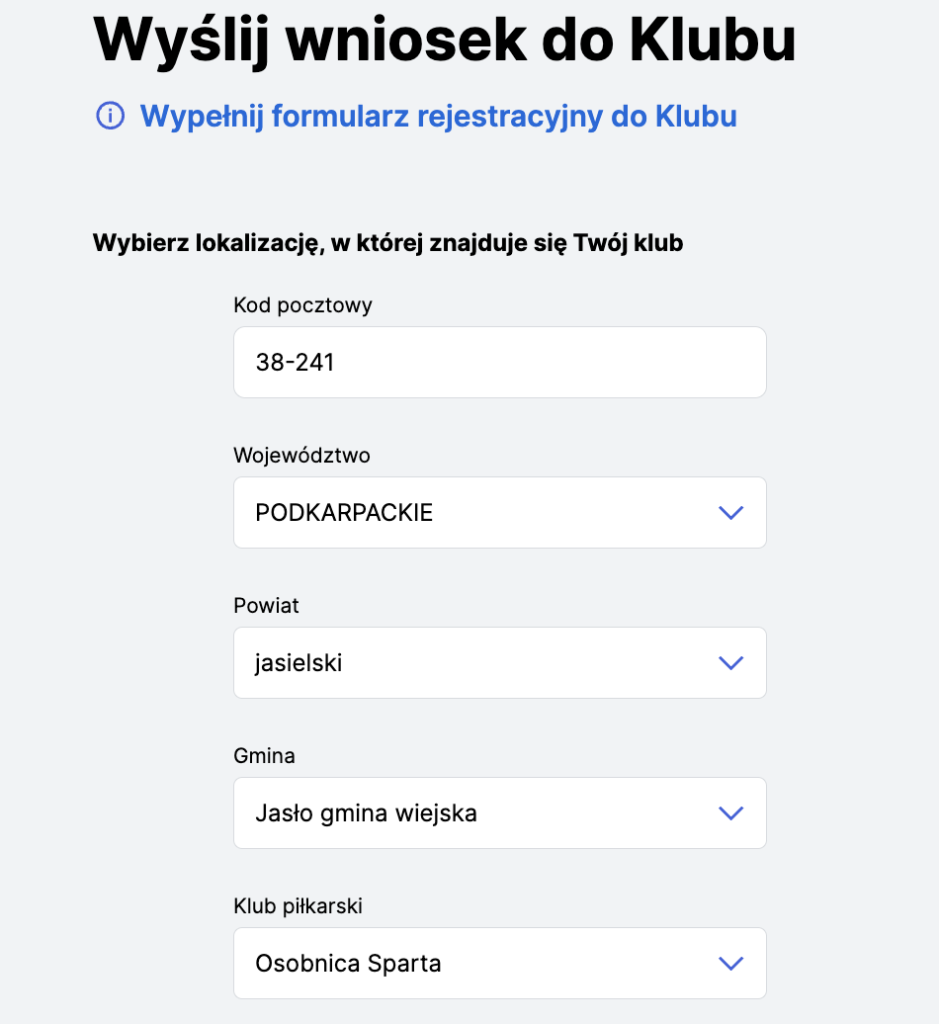Click the chevron near Osobnica Sparta
The image size is (939, 1024).
click(x=730, y=962)
